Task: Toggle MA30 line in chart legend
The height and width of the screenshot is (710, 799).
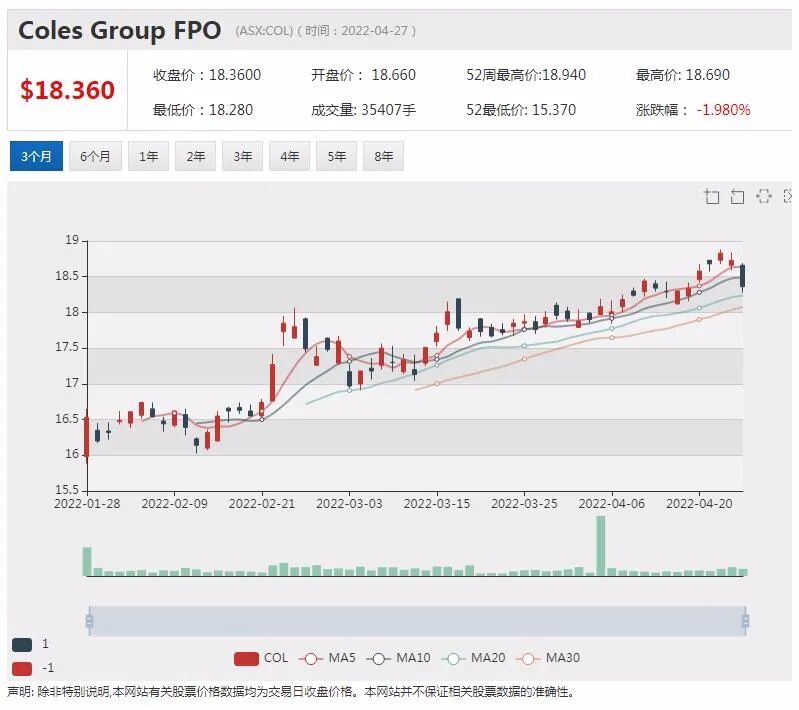Action: click(548, 659)
